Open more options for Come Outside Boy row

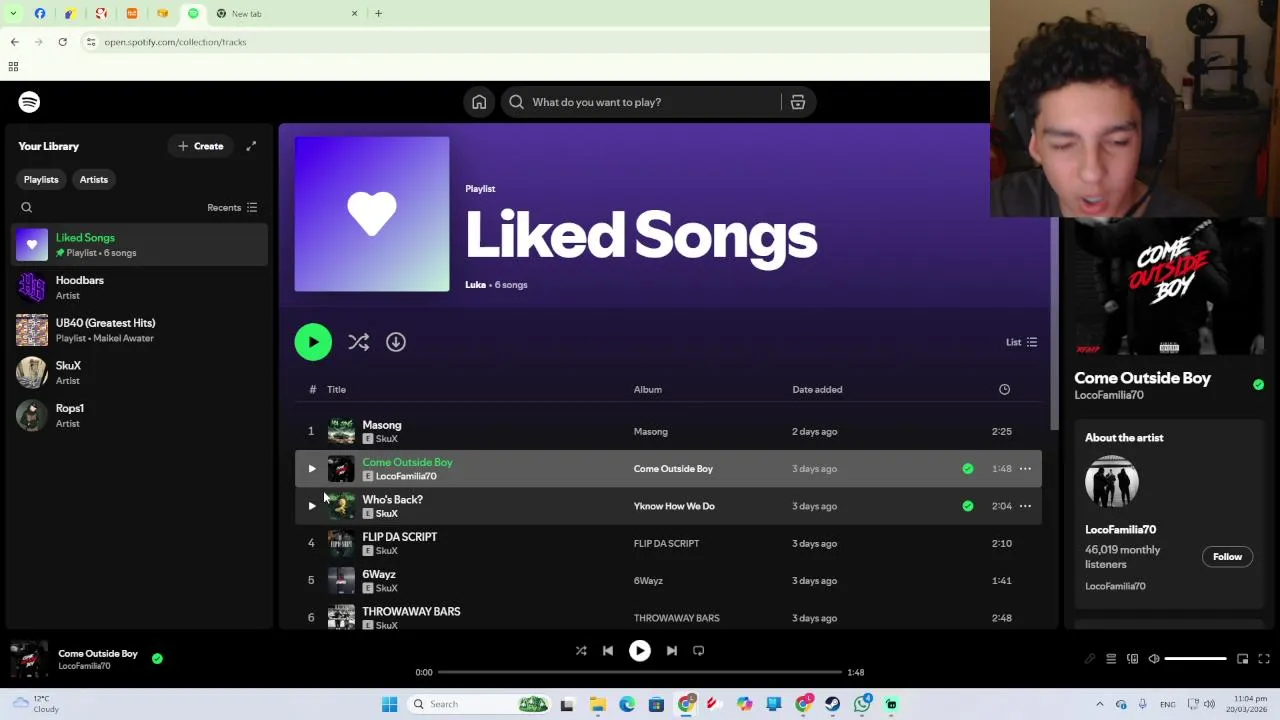point(1025,469)
